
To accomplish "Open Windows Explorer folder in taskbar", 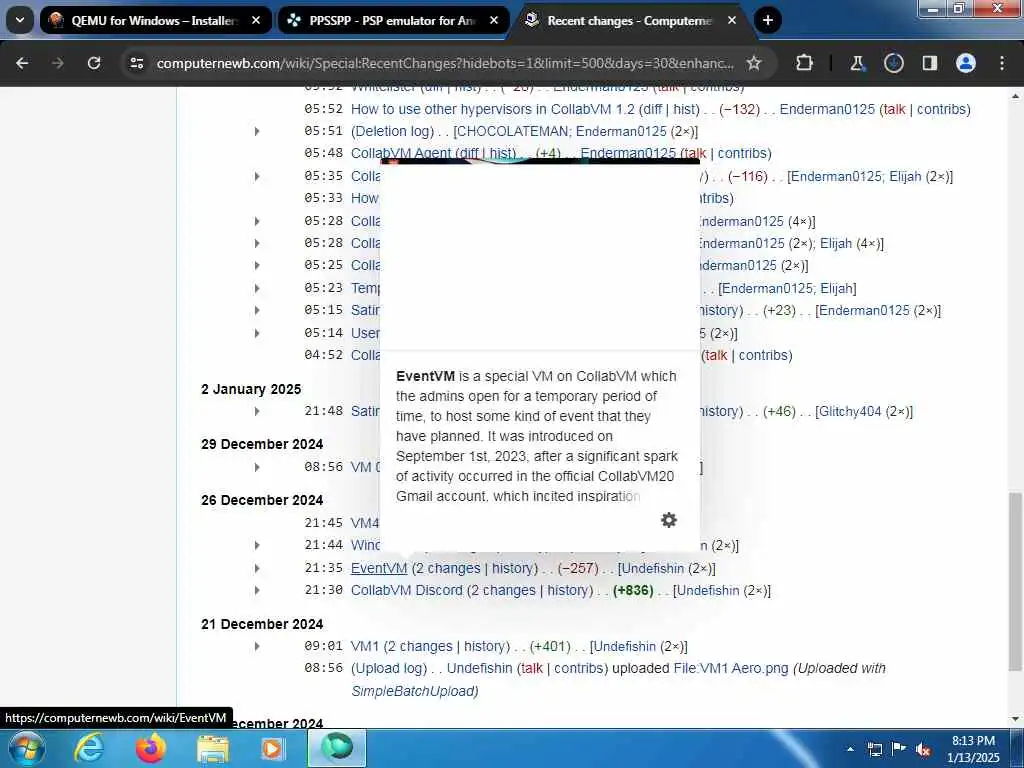I will pos(213,749).
